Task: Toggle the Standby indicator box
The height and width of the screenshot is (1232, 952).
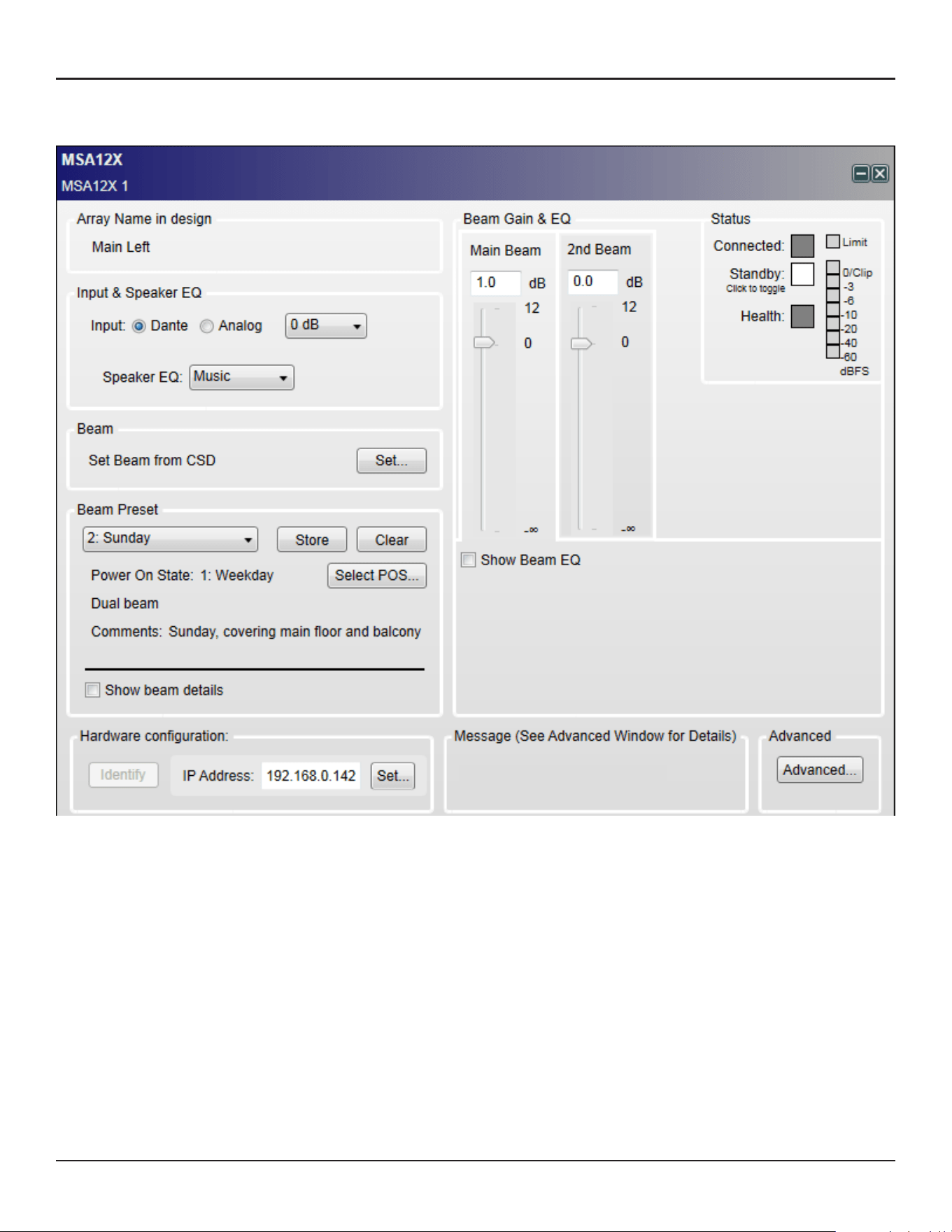Action: (x=802, y=274)
